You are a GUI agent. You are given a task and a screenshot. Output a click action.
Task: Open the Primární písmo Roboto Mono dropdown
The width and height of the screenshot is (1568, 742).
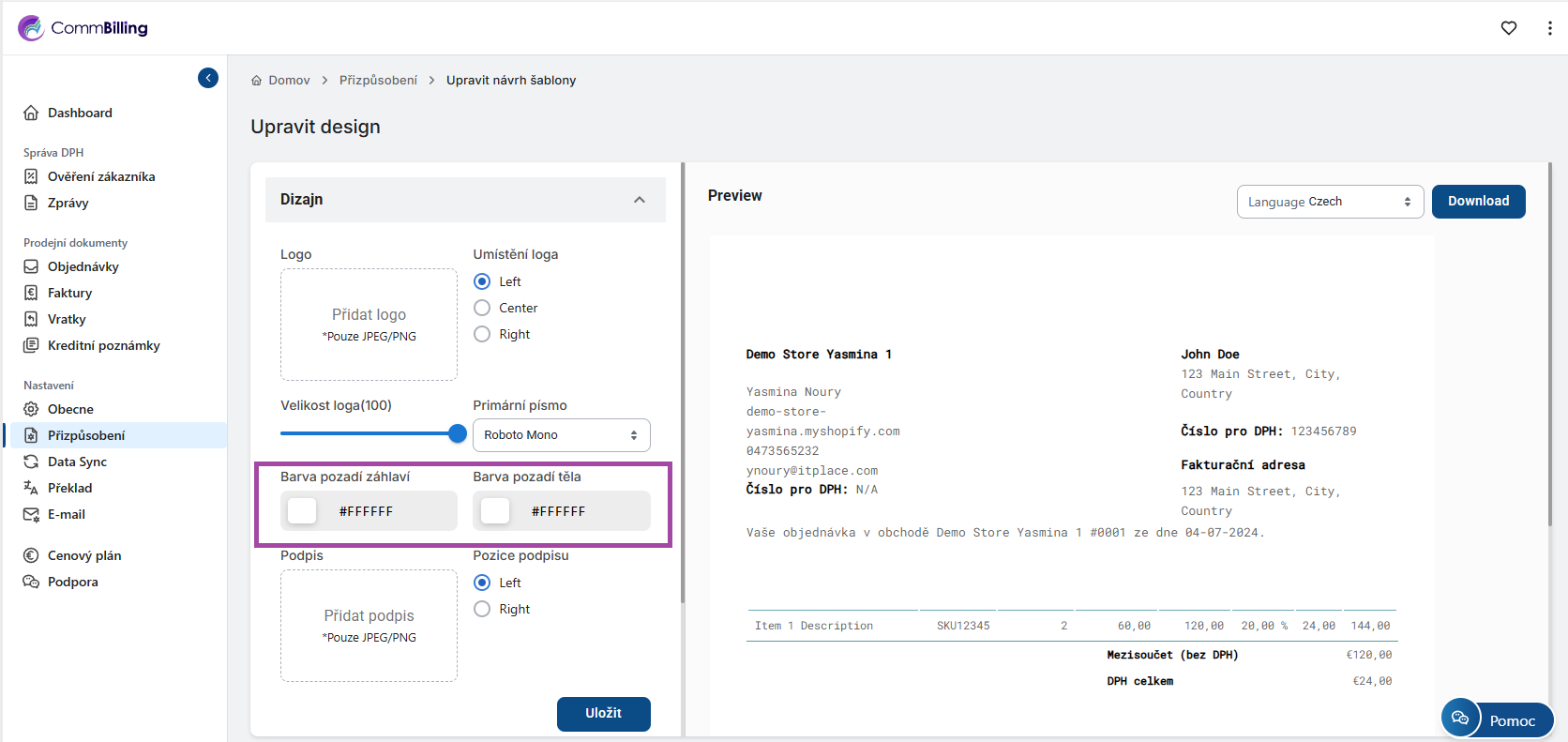(x=562, y=435)
